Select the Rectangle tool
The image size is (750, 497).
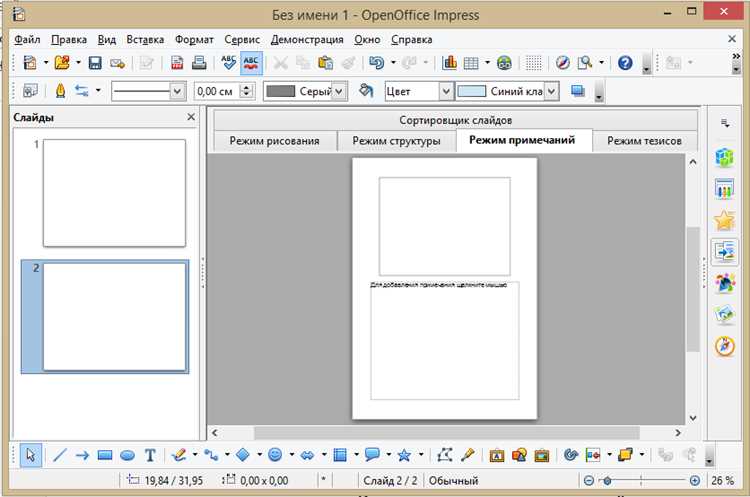(x=105, y=455)
